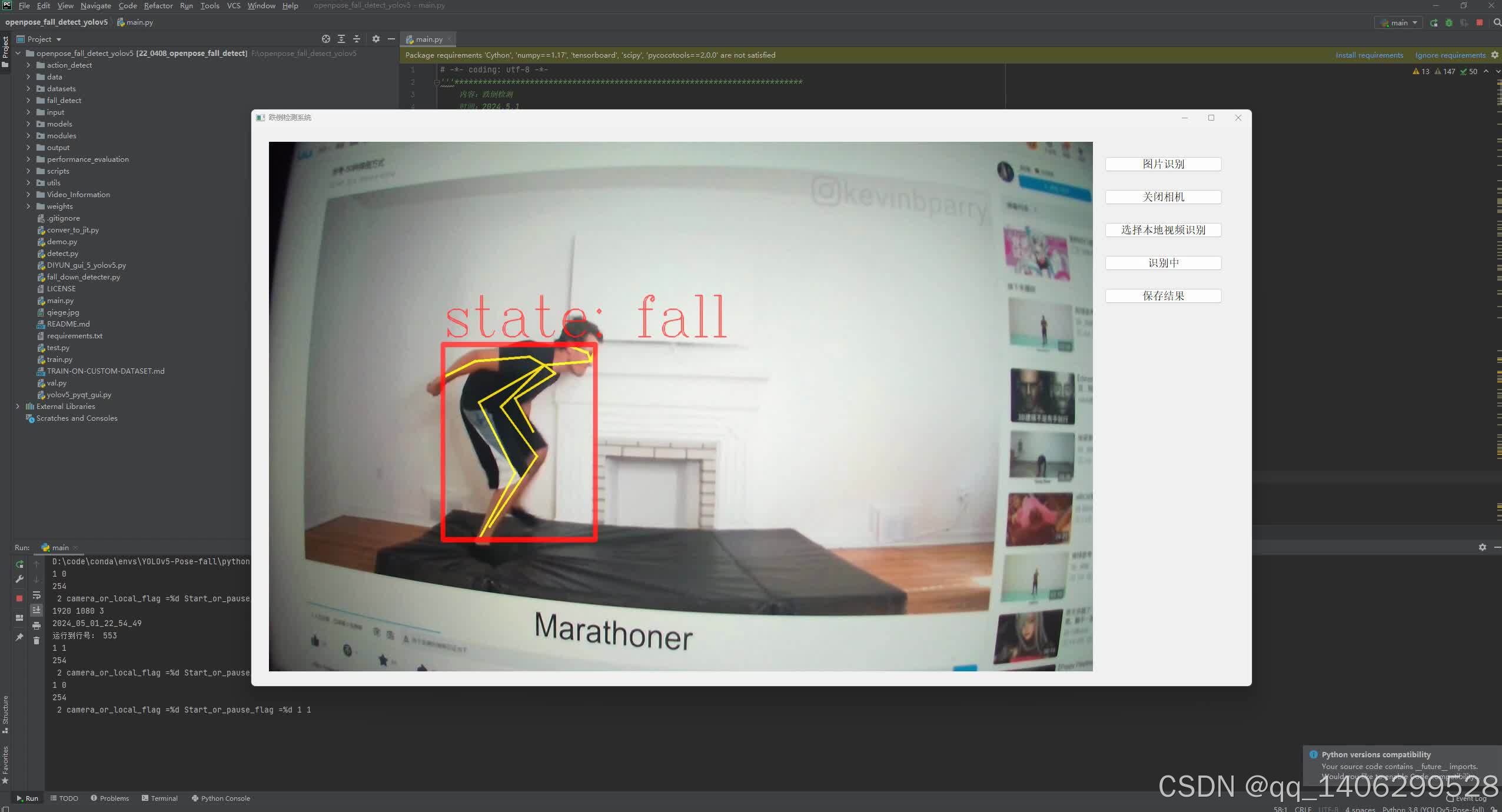Open Event Log in status bar
The width and height of the screenshot is (1502, 812).
coord(1466,798)
